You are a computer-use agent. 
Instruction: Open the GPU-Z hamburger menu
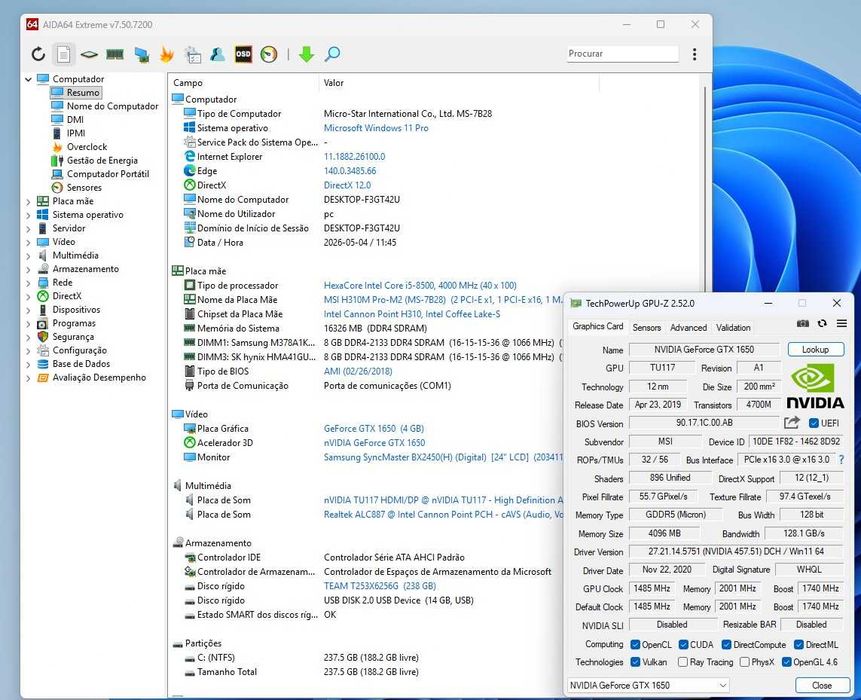(x=842, y=324)
